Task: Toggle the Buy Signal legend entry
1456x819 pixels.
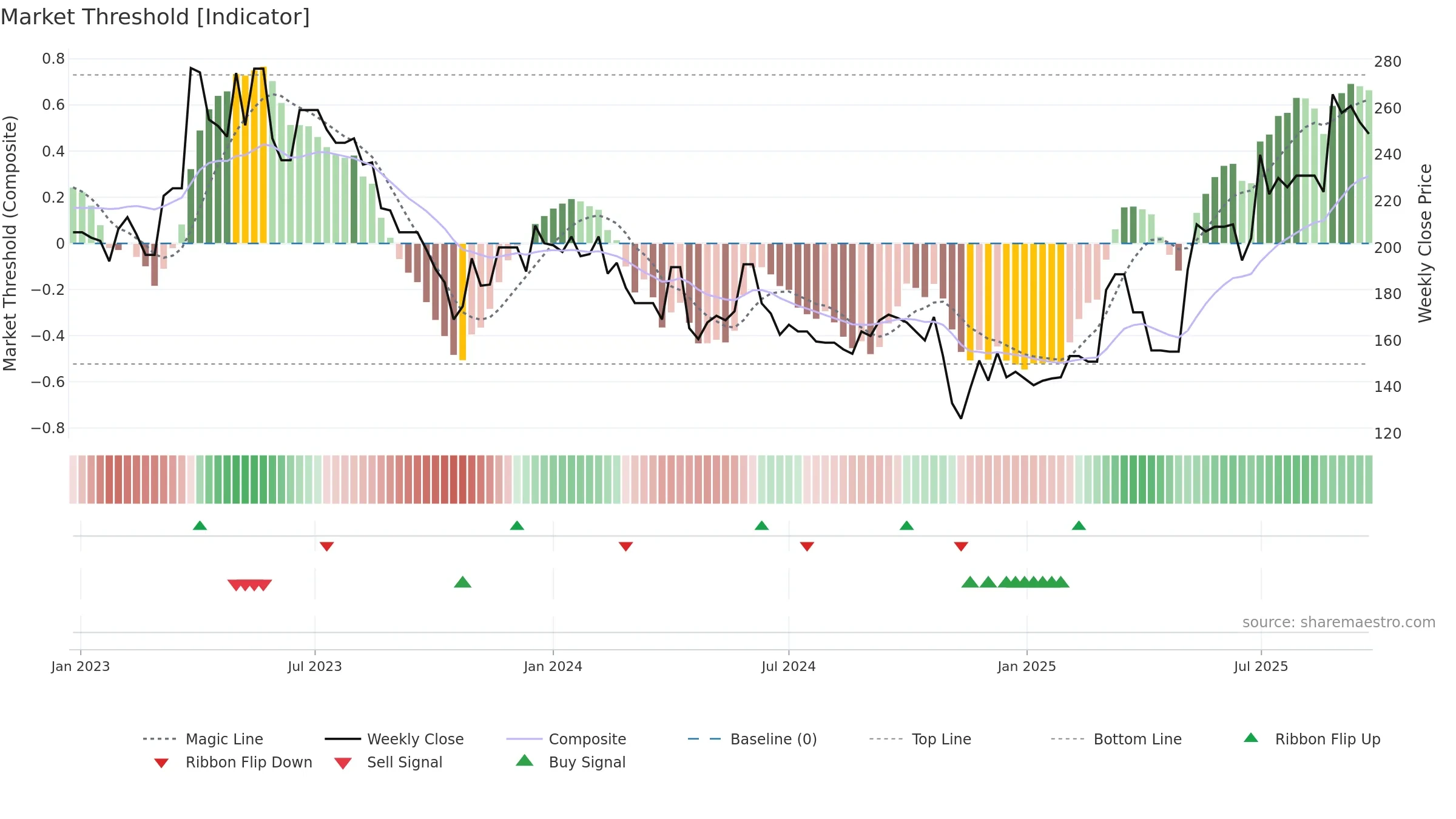Action: pyautogui.click(x=570, y=762)
